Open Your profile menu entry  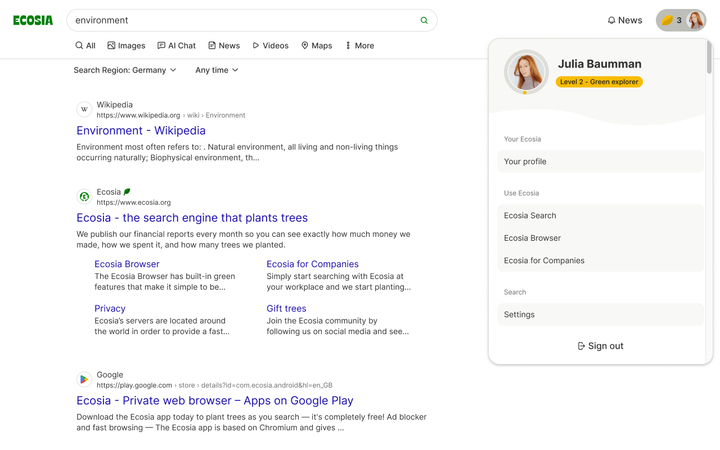click(600, 162)
